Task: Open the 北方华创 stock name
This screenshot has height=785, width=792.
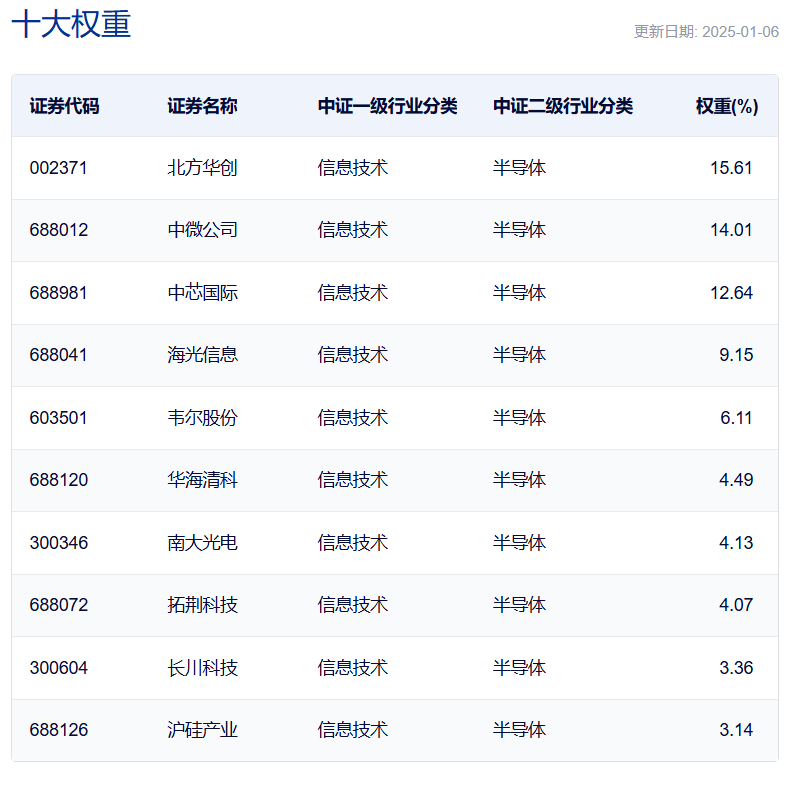Action: [203, 168]
